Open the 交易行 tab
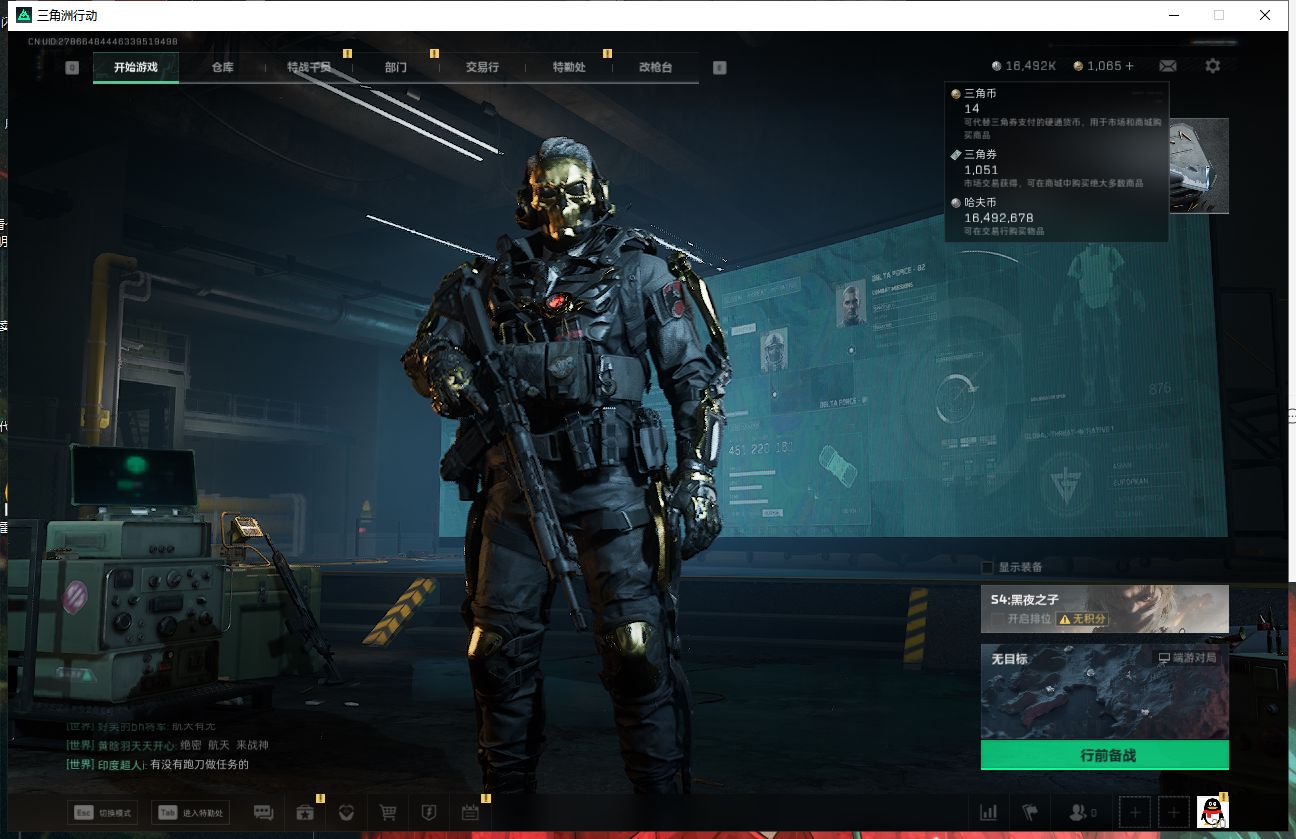 pyautogui.click(x=482, y=67)
